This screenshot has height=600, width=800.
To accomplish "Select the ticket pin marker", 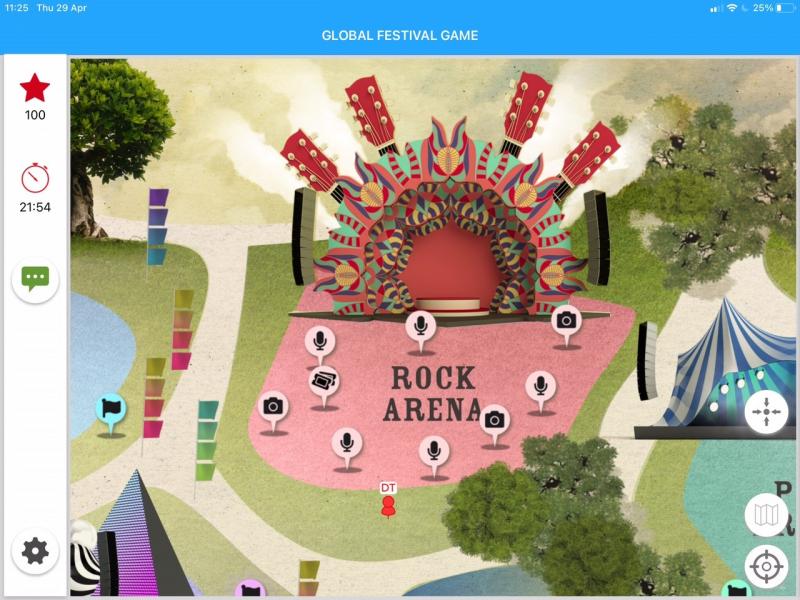I will 324,386.
